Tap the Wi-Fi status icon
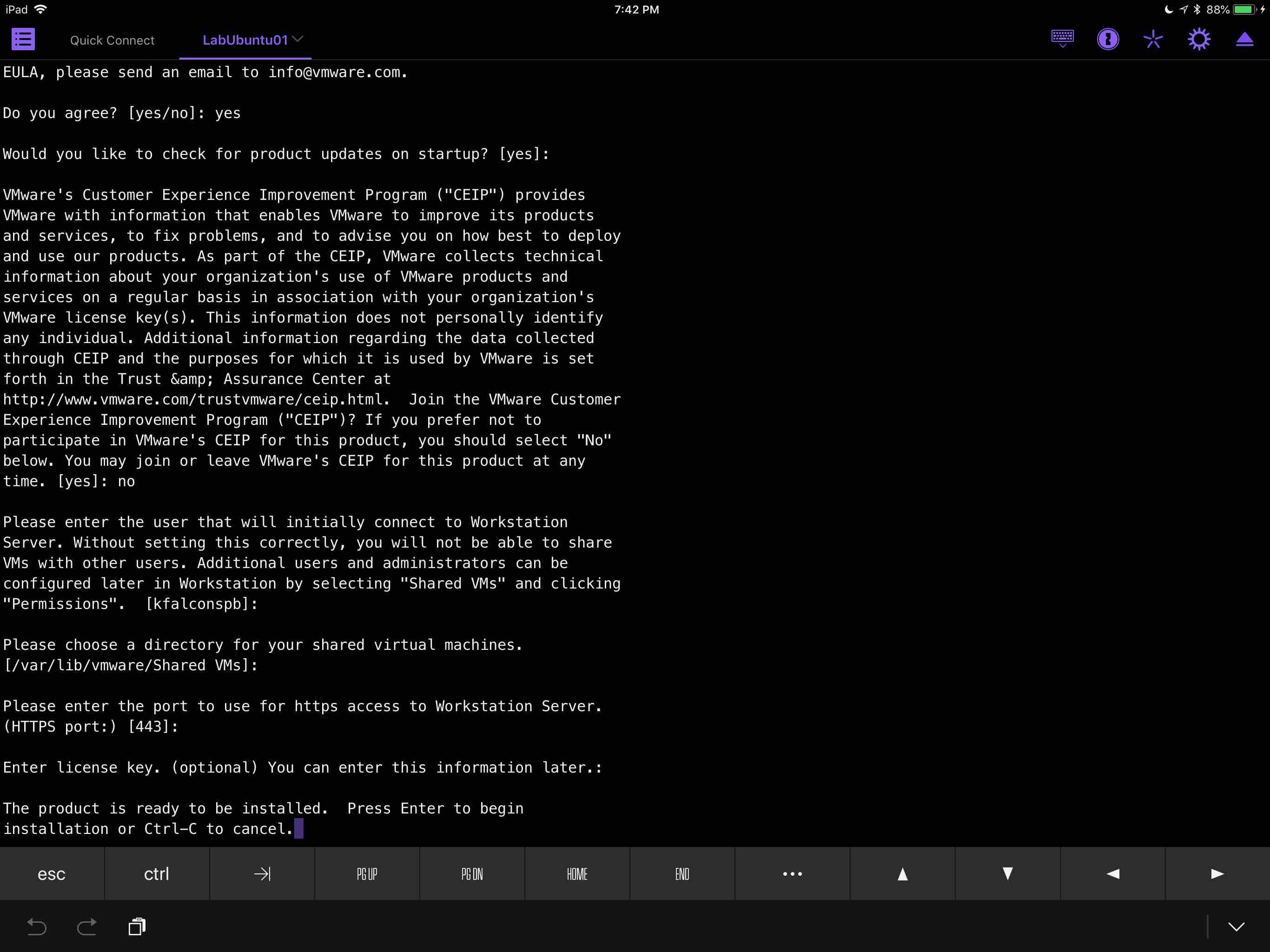The image size is (1270, 952). point(40,9)
